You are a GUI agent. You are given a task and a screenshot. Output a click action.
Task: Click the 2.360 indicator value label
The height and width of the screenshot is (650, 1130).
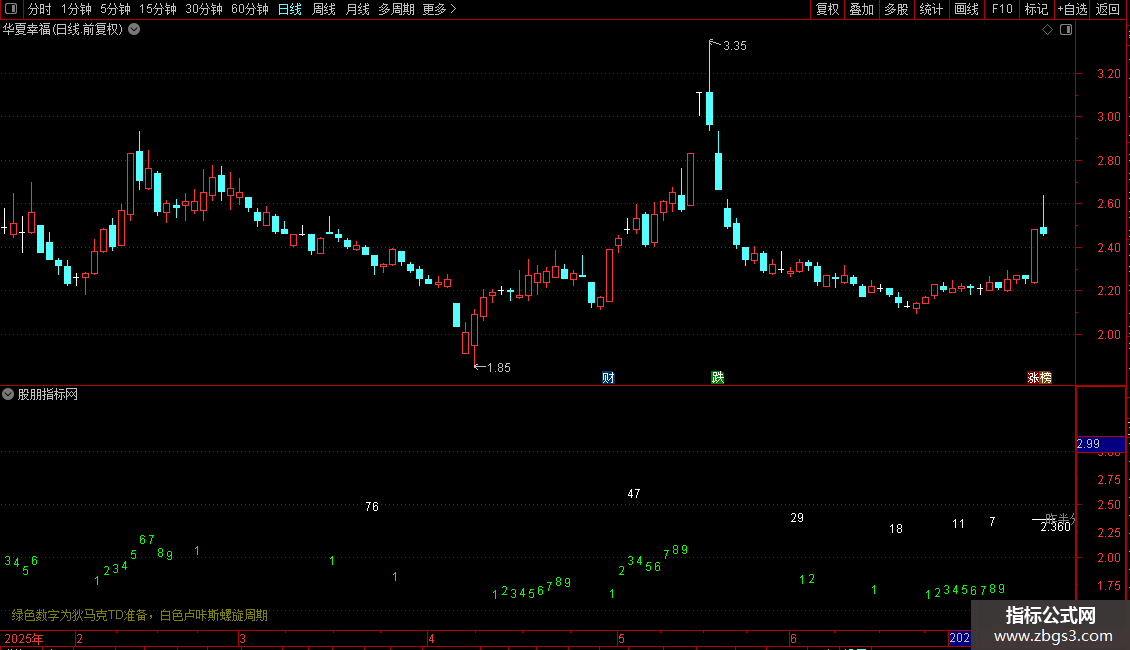coord(1055,527)
